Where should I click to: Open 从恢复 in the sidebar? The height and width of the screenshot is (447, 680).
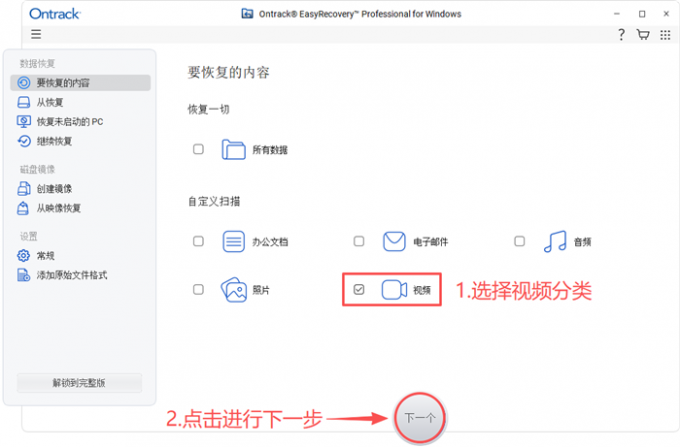pos(81,102)
